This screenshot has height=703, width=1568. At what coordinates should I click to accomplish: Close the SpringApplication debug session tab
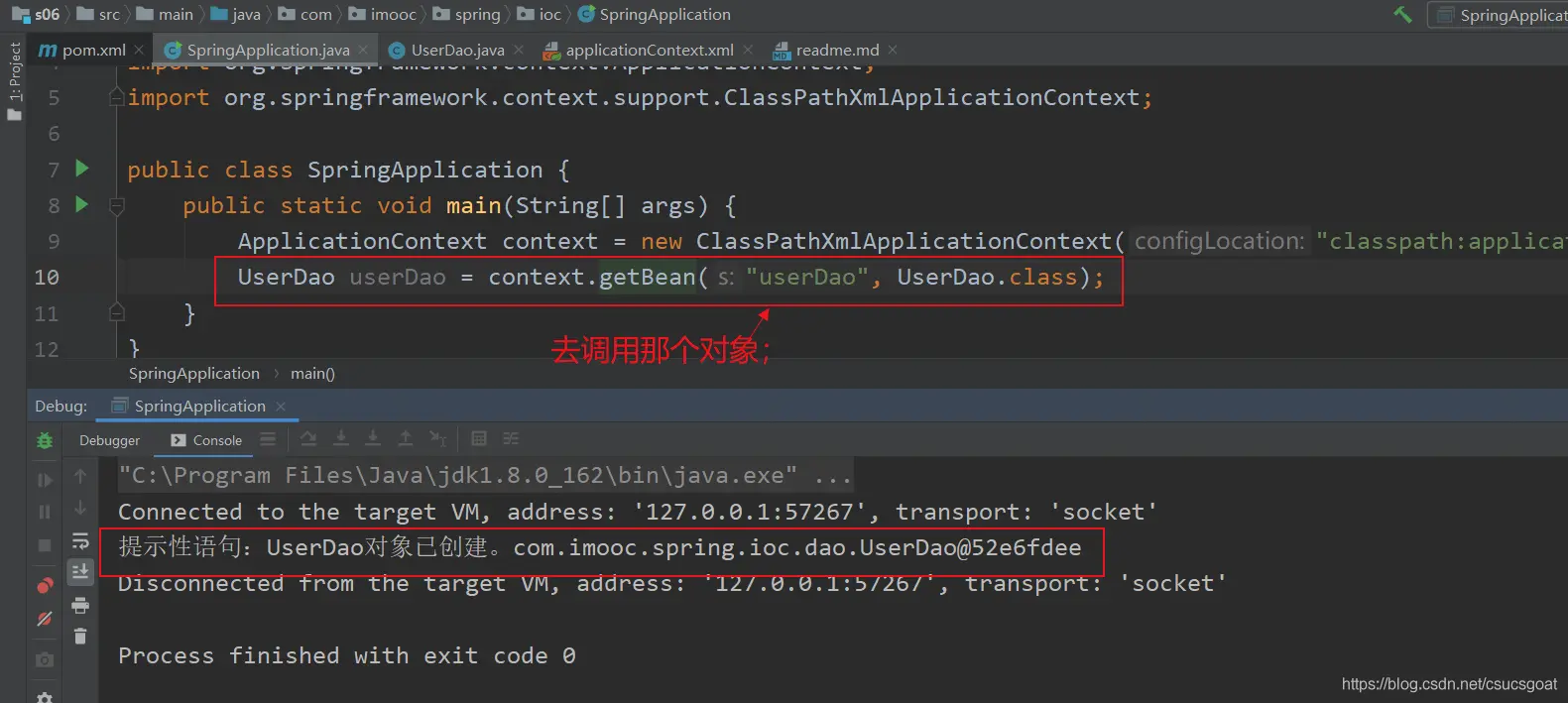point(281,407)
